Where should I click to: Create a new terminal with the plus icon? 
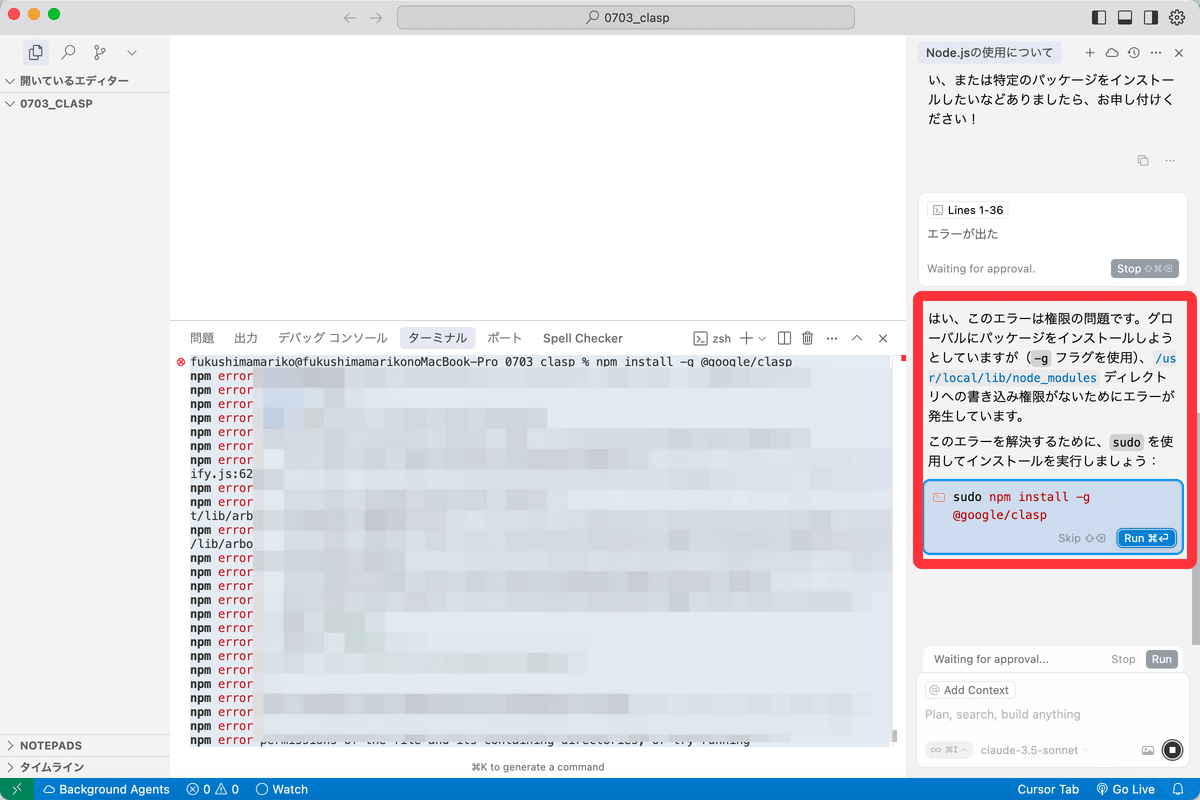pyautogui.click(x=748, y=338)
